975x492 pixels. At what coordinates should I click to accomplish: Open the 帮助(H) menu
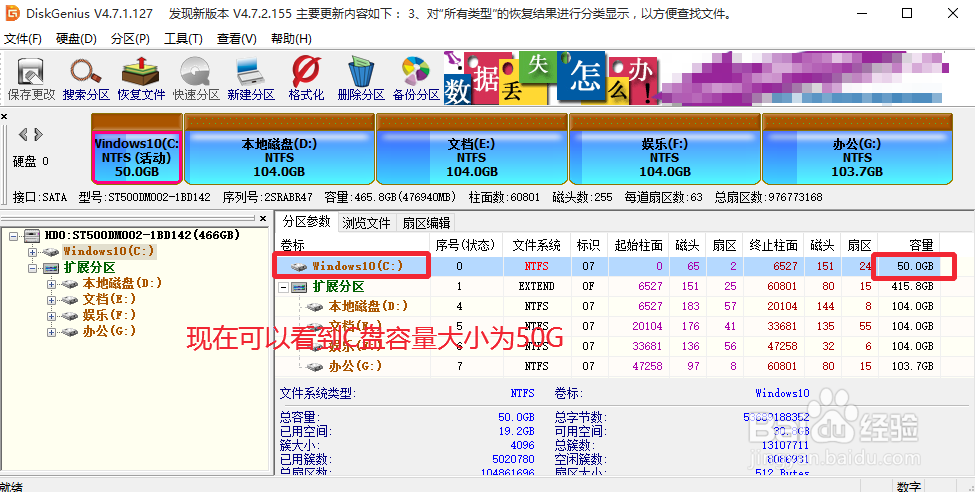pos(292,39)
